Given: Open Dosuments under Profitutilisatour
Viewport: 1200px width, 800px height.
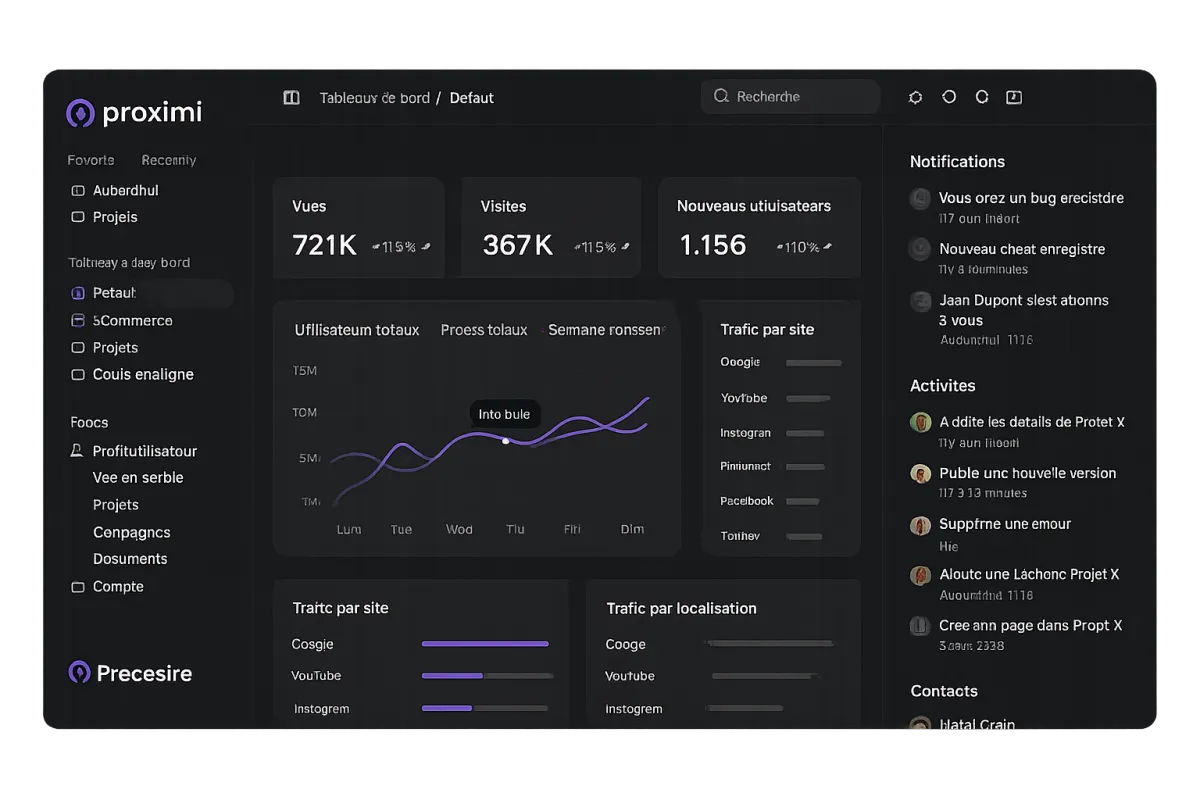Looking at the screenshot, I should (x=130, y=559).
